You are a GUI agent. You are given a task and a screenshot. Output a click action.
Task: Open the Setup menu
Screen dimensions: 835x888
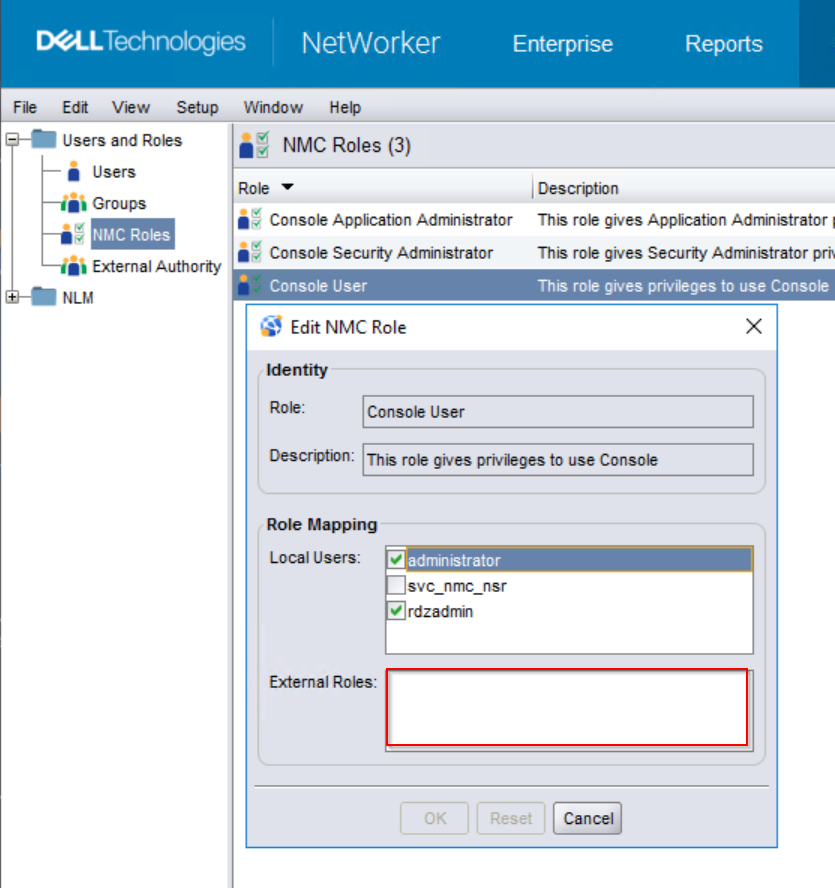[197, 107]
